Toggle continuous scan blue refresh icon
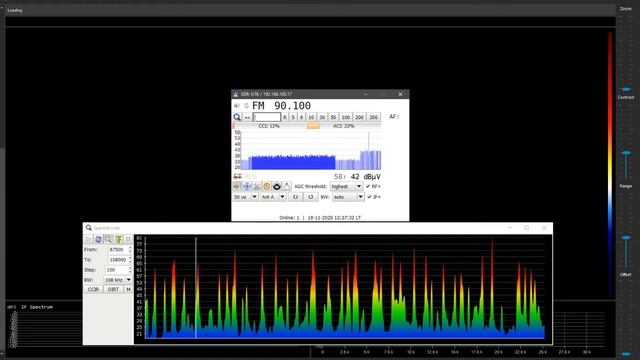640x360 pixels. tap(98, 239)
